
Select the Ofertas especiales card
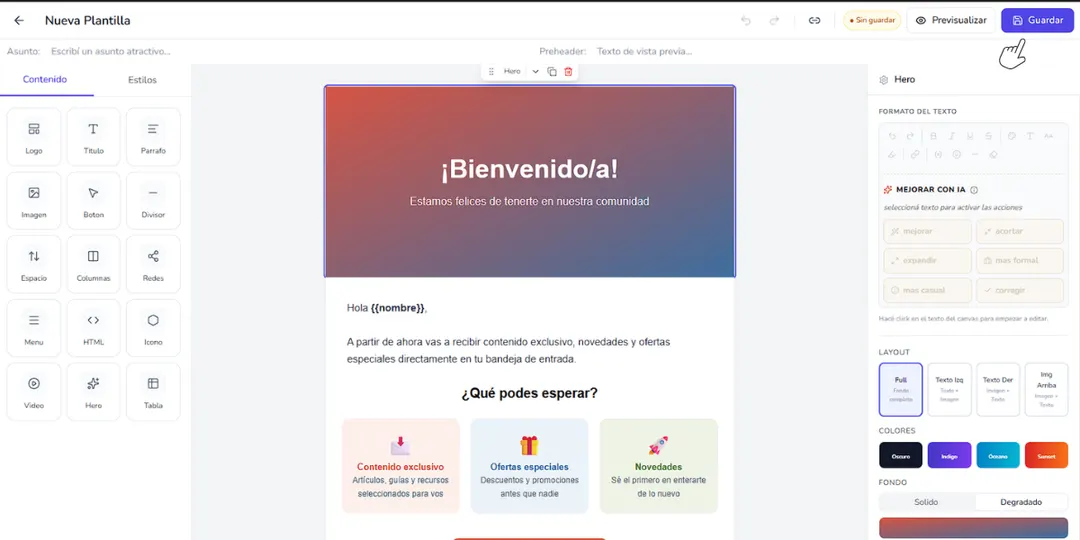click(530, 466)
